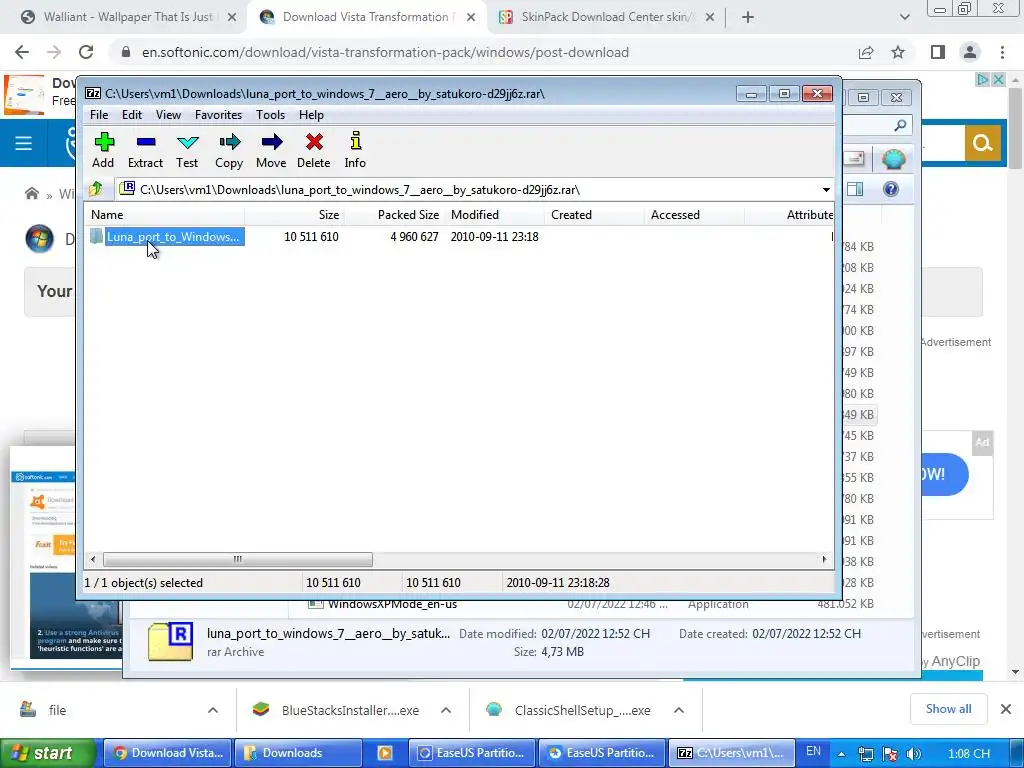Click the share page icon in the address bar
1024x768 pixels.
tap(866, 52)
